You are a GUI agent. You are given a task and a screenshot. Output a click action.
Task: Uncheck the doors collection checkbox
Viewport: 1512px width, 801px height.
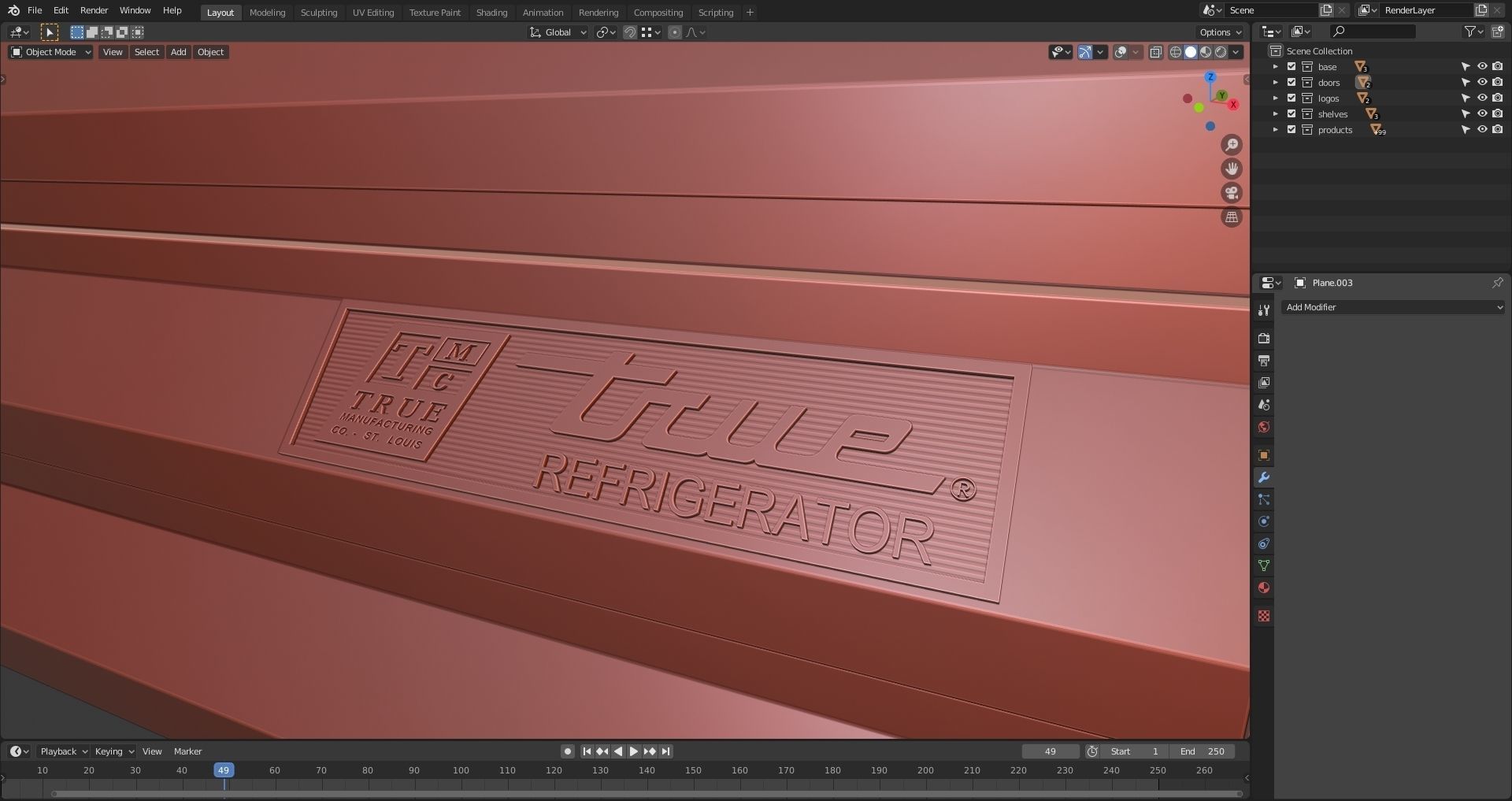(1291, 83)
